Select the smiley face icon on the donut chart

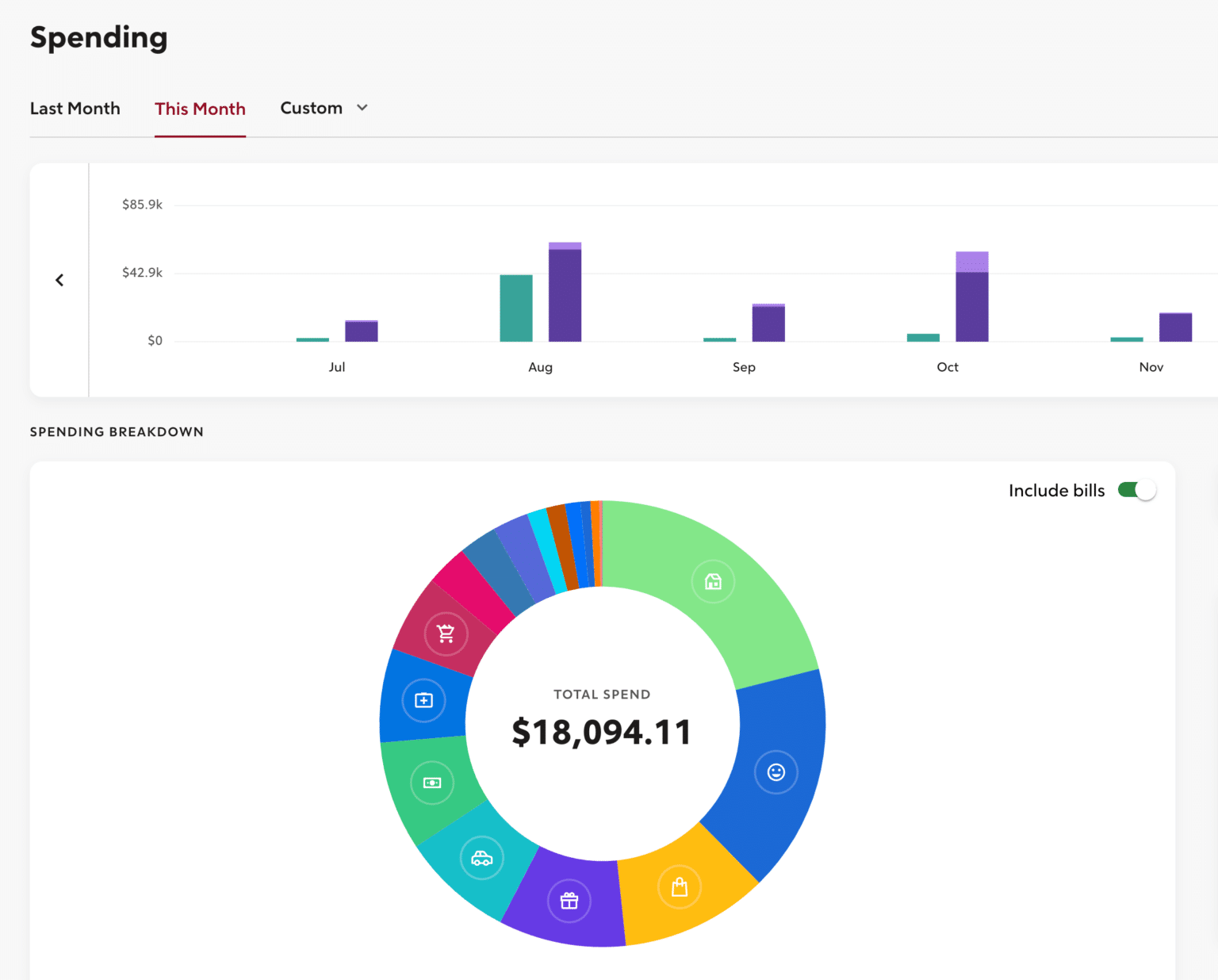pyautogui.click(x=776, y=772)
